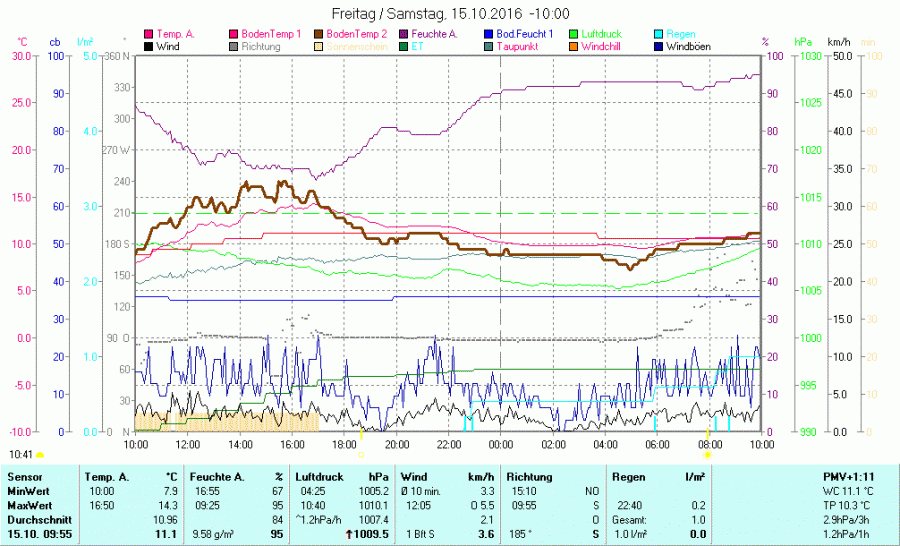Click the Taupunkt legend color square

point(489,47)
